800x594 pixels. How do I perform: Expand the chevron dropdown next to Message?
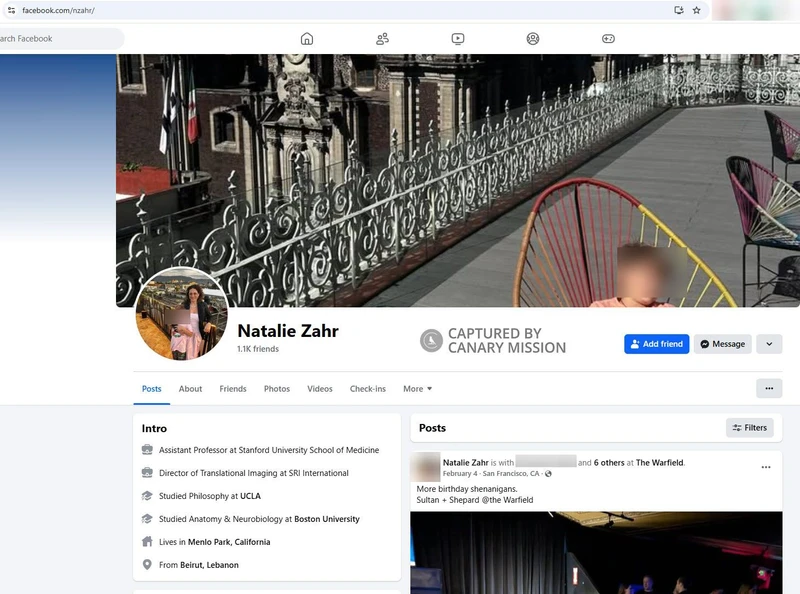point(768,344)
